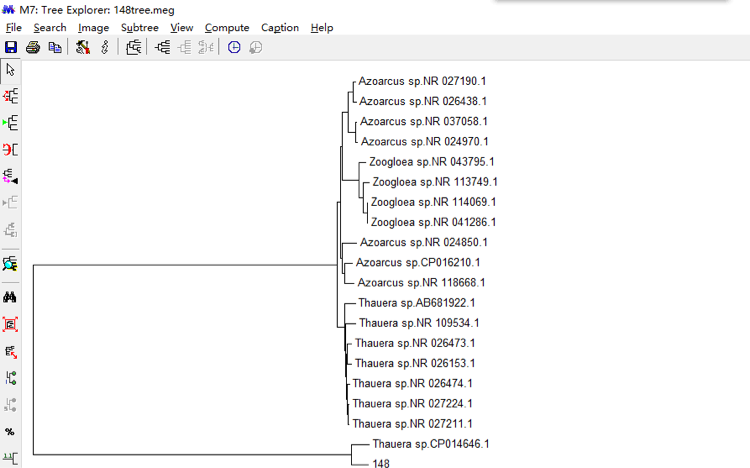Click the compress/expand subtree icon

coord(10,176)
